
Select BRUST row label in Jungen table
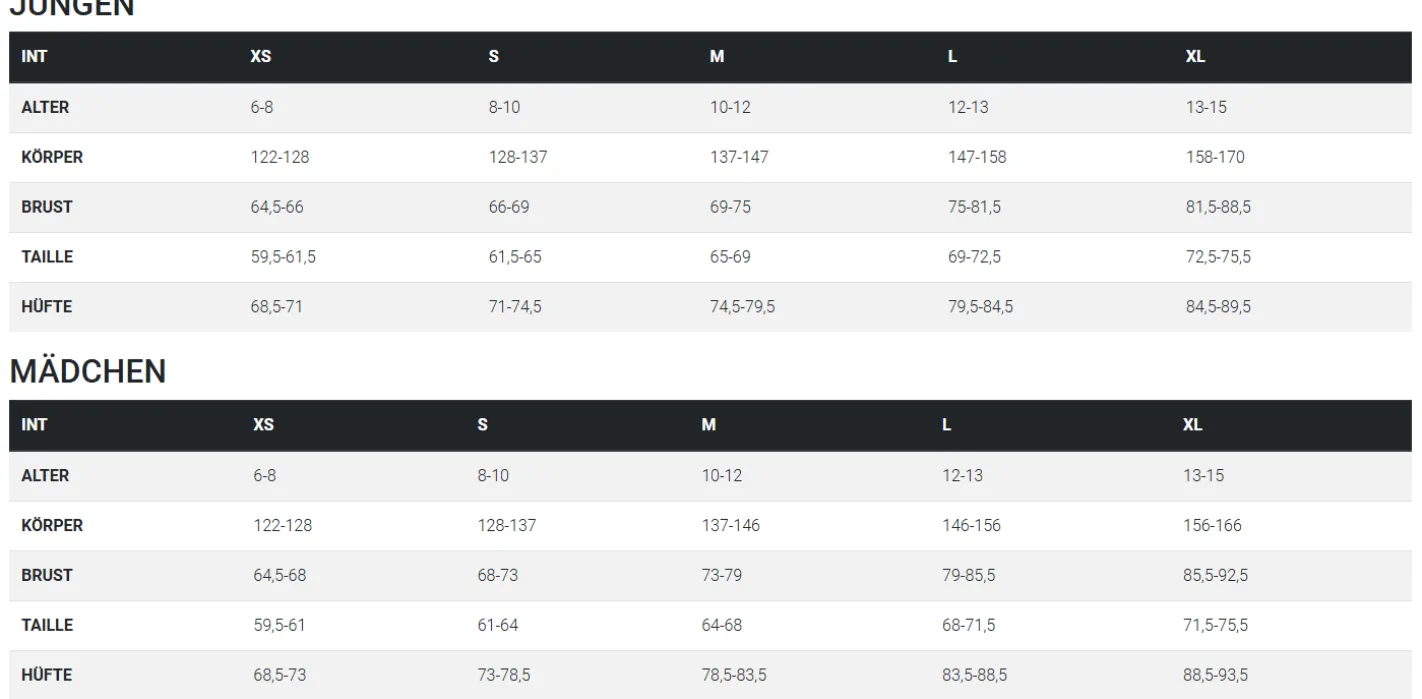click(x=47, y=207)
